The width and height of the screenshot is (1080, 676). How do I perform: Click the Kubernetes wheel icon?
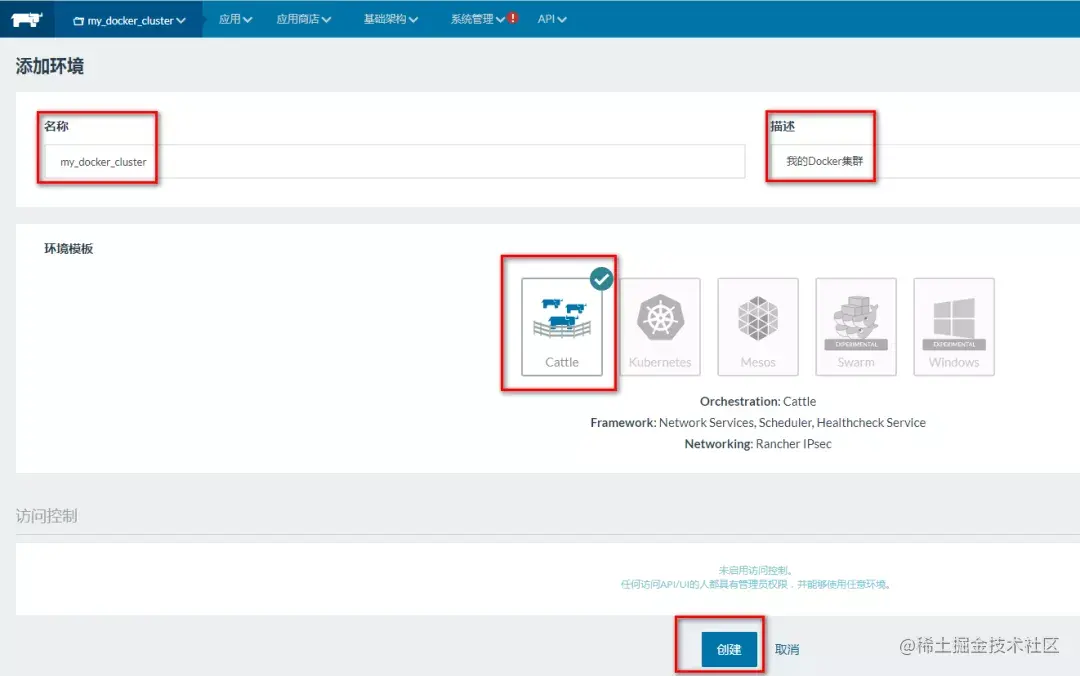(660, 318)
